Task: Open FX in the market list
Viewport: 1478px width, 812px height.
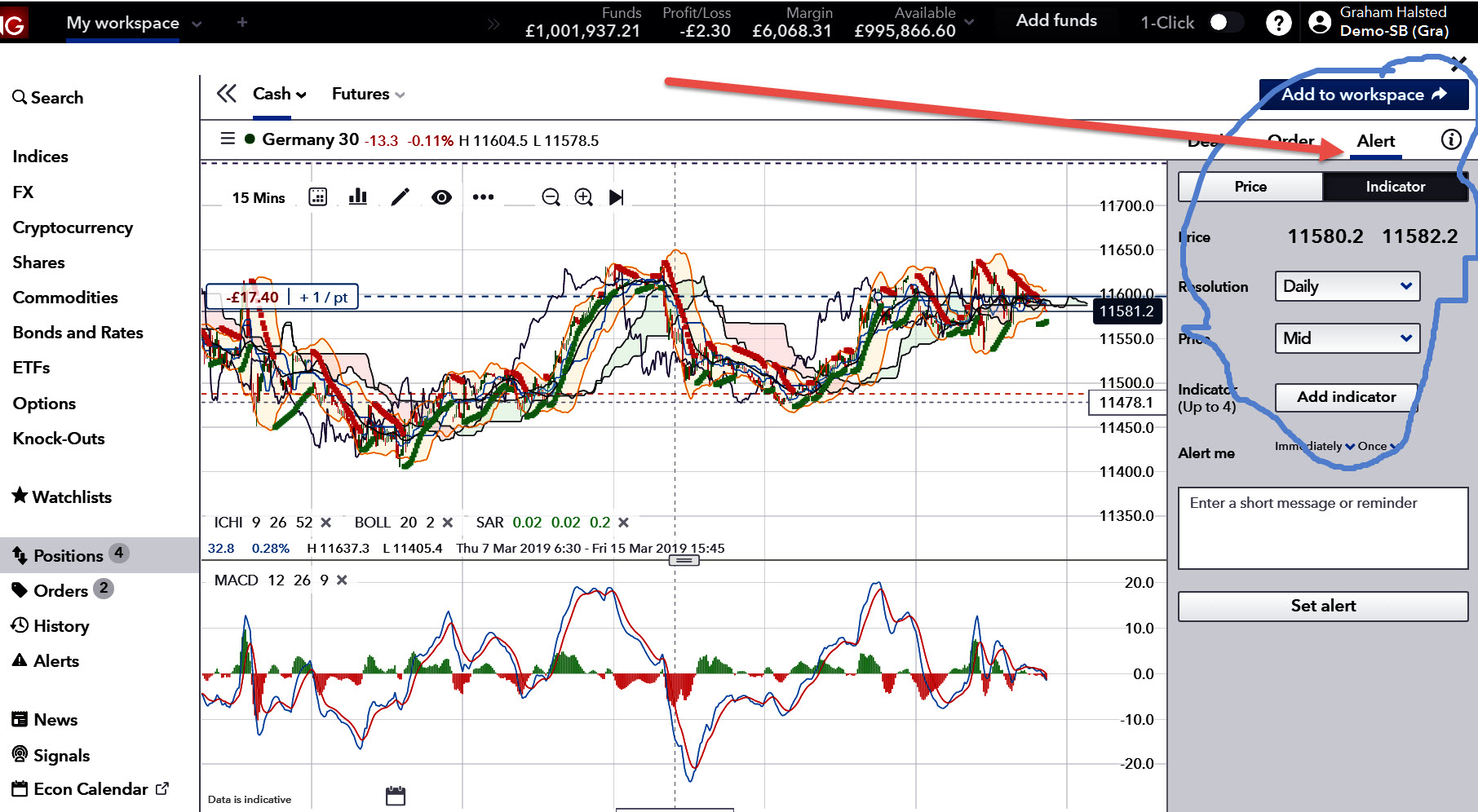Action: click(x=23, y=192)
